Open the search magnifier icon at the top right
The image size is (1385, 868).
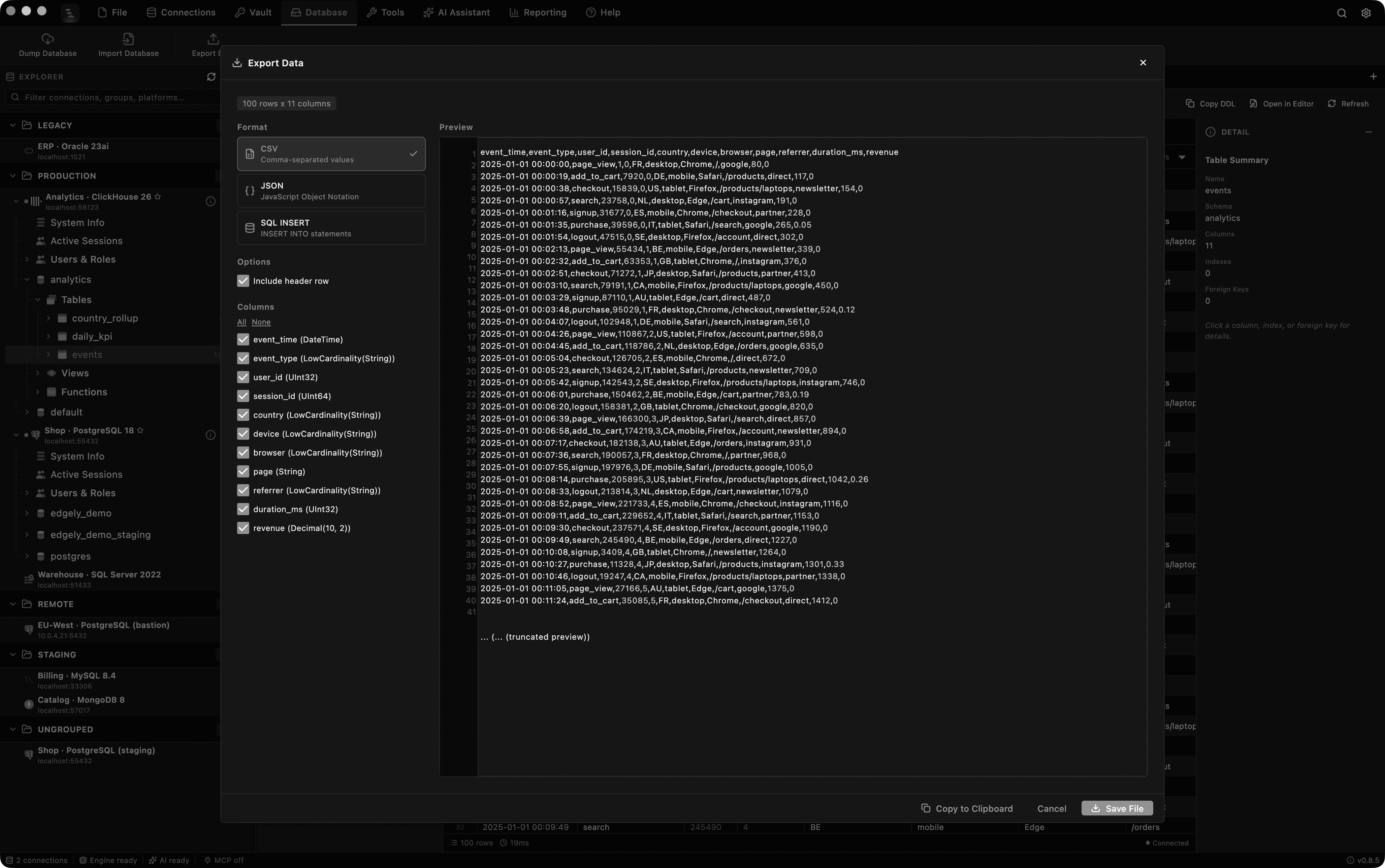(x=1341, y=13)
